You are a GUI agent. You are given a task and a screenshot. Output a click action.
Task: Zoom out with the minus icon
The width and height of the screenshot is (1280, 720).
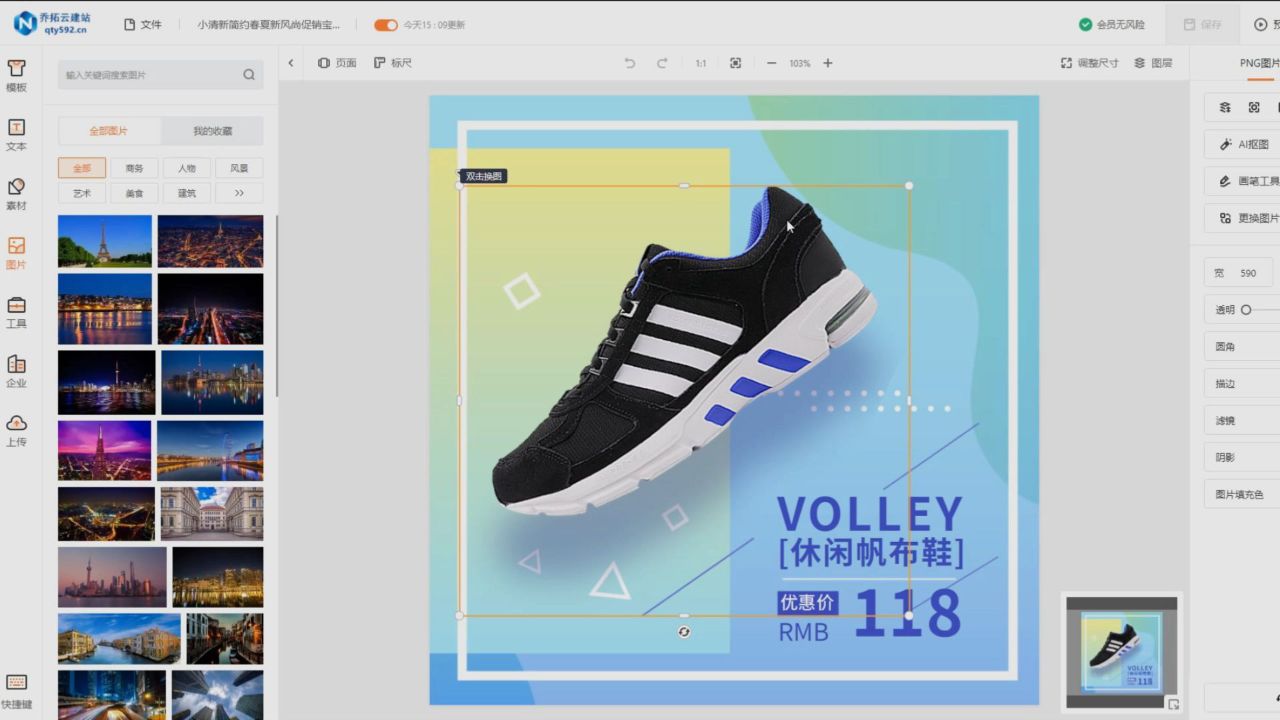[x=771, y=63]
